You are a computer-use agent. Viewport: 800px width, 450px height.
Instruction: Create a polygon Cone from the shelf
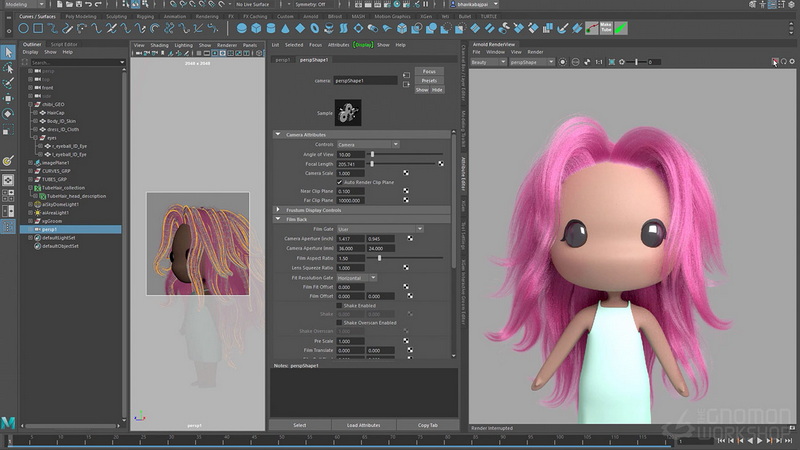click(x=285, y=29)
